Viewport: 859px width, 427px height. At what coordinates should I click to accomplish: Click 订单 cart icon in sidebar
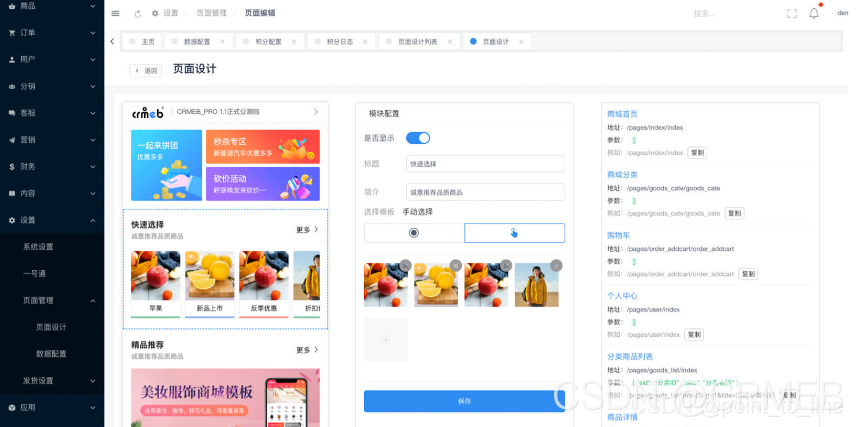pos(12,33)
